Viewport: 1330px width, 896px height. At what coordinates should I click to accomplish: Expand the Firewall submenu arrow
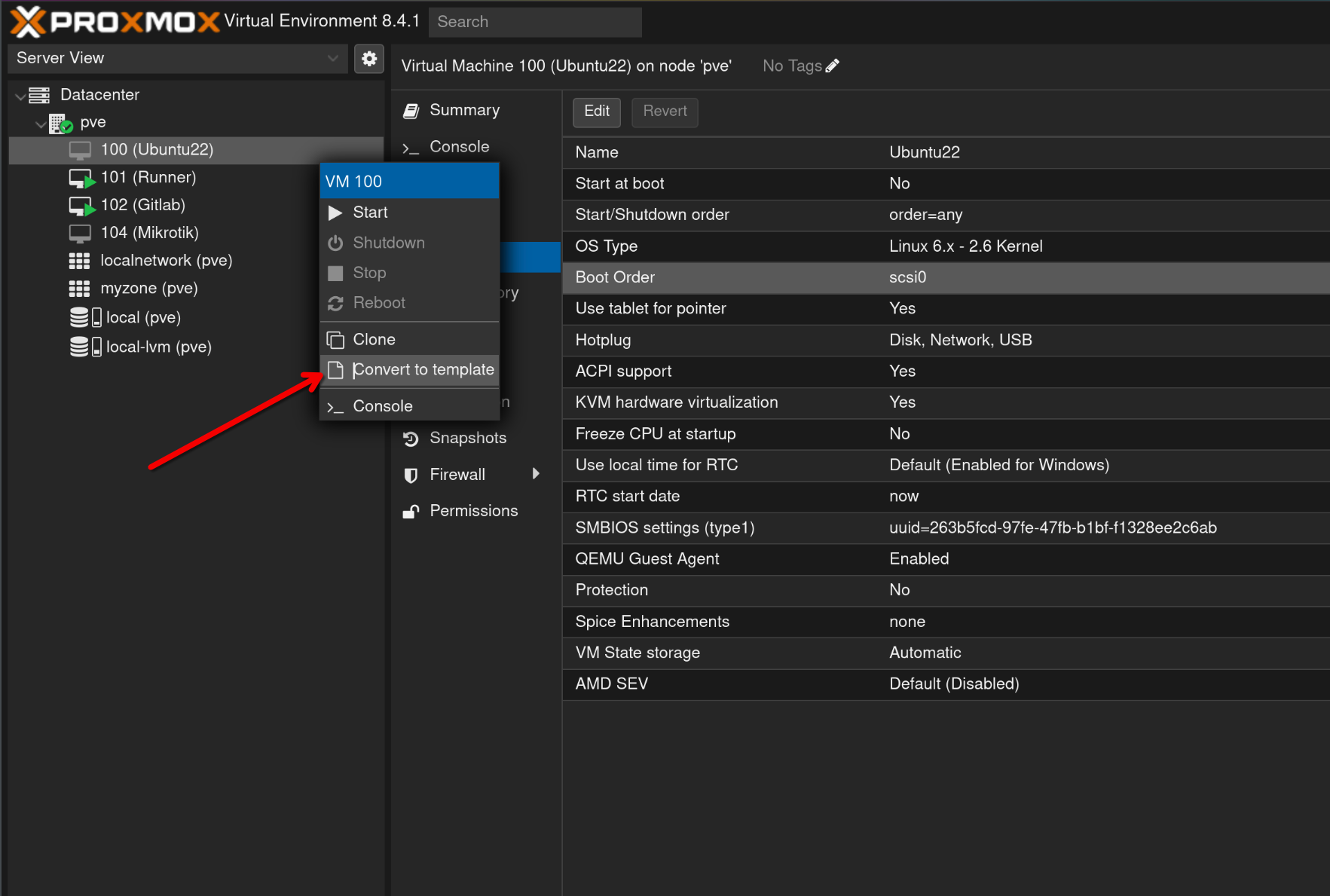tap(536, 474)
